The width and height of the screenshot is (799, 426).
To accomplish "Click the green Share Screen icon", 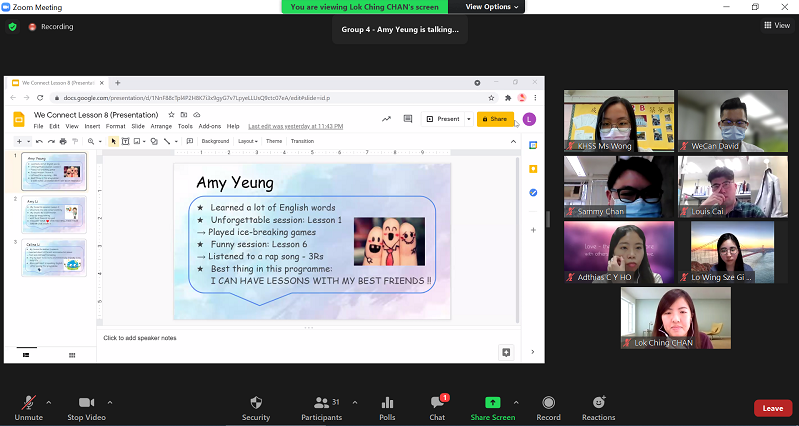I will coord(492,402).
